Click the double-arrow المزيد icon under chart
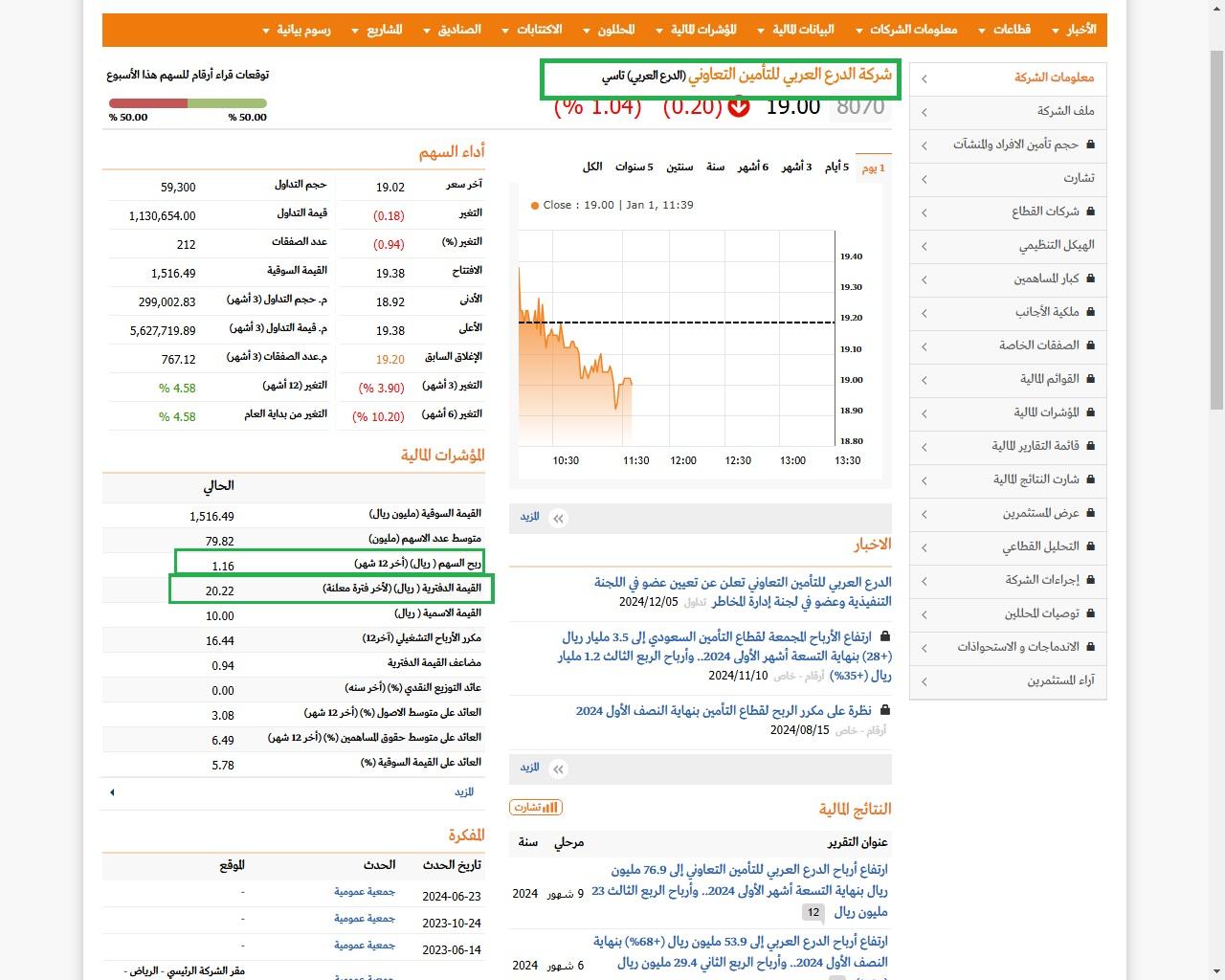Screen dimensions: 1225x980 559,518
